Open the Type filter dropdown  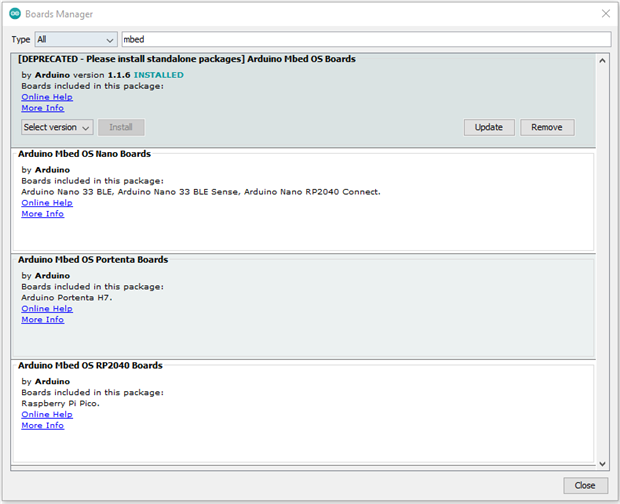[76, 40]
